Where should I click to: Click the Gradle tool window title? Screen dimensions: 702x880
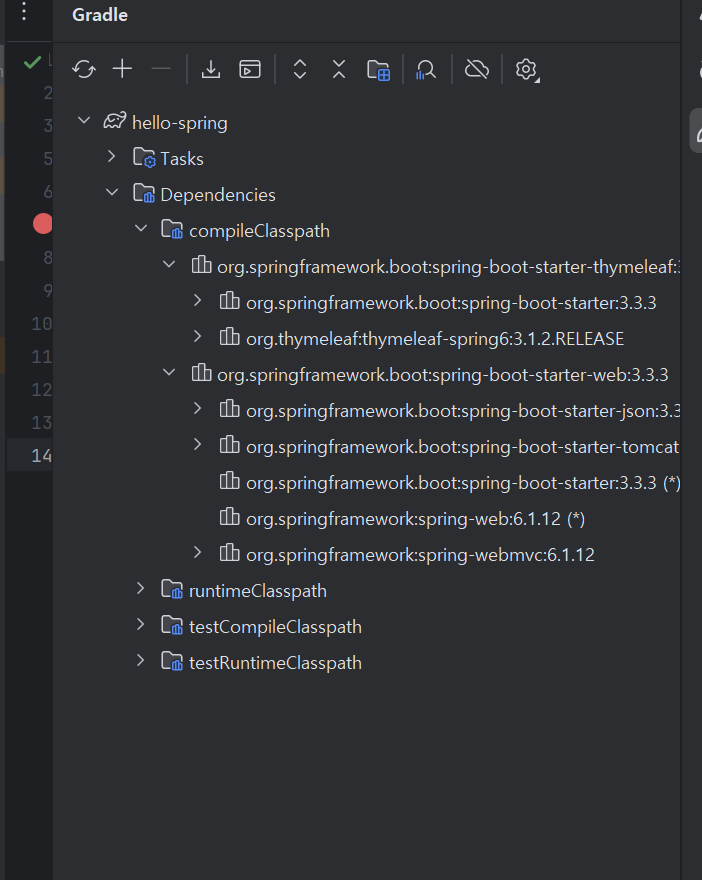point(100,15)
